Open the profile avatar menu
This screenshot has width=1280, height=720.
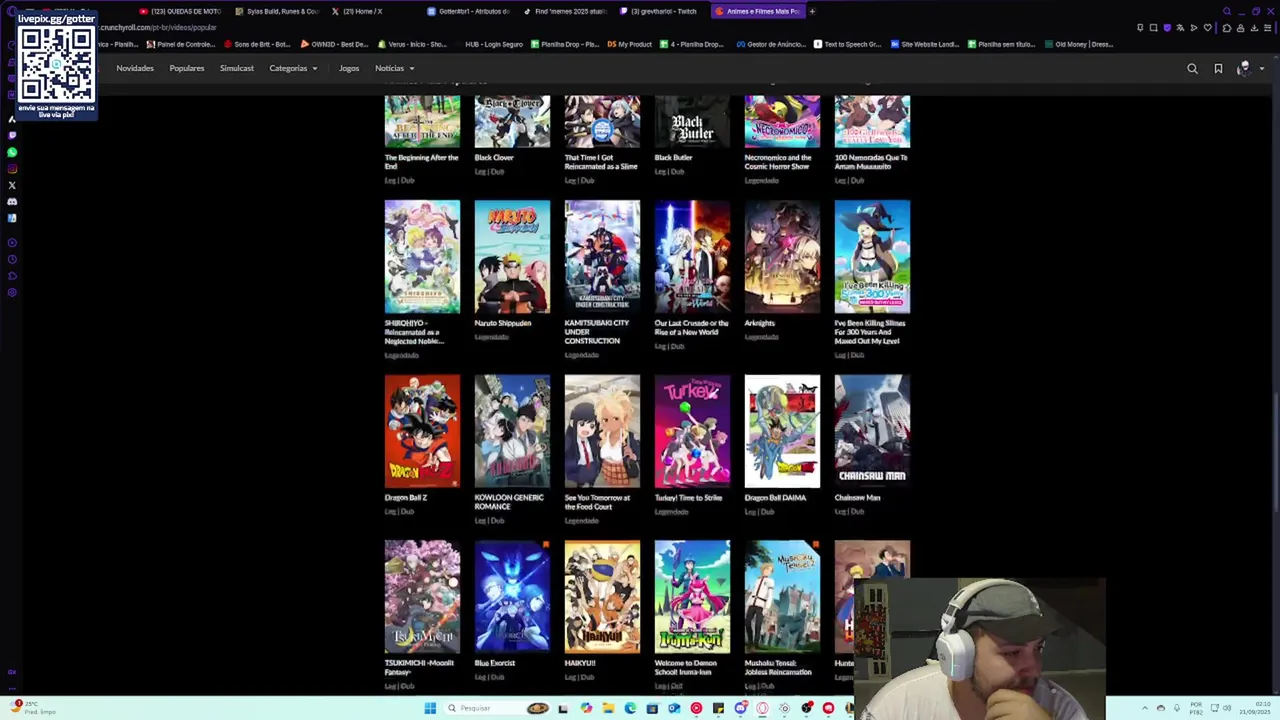[x=1244, y=69]
